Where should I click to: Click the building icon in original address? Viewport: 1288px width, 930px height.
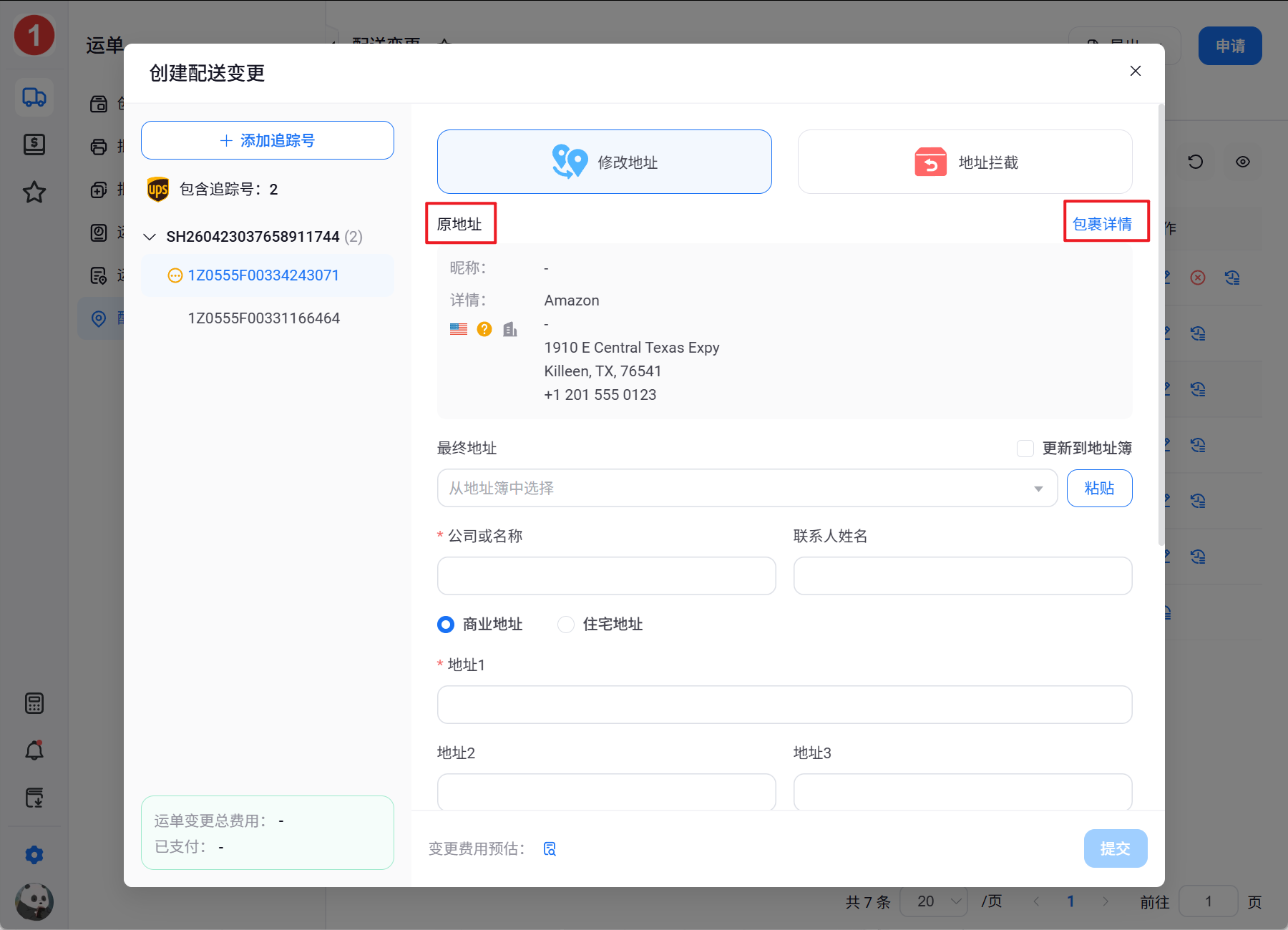pos(510,329)
